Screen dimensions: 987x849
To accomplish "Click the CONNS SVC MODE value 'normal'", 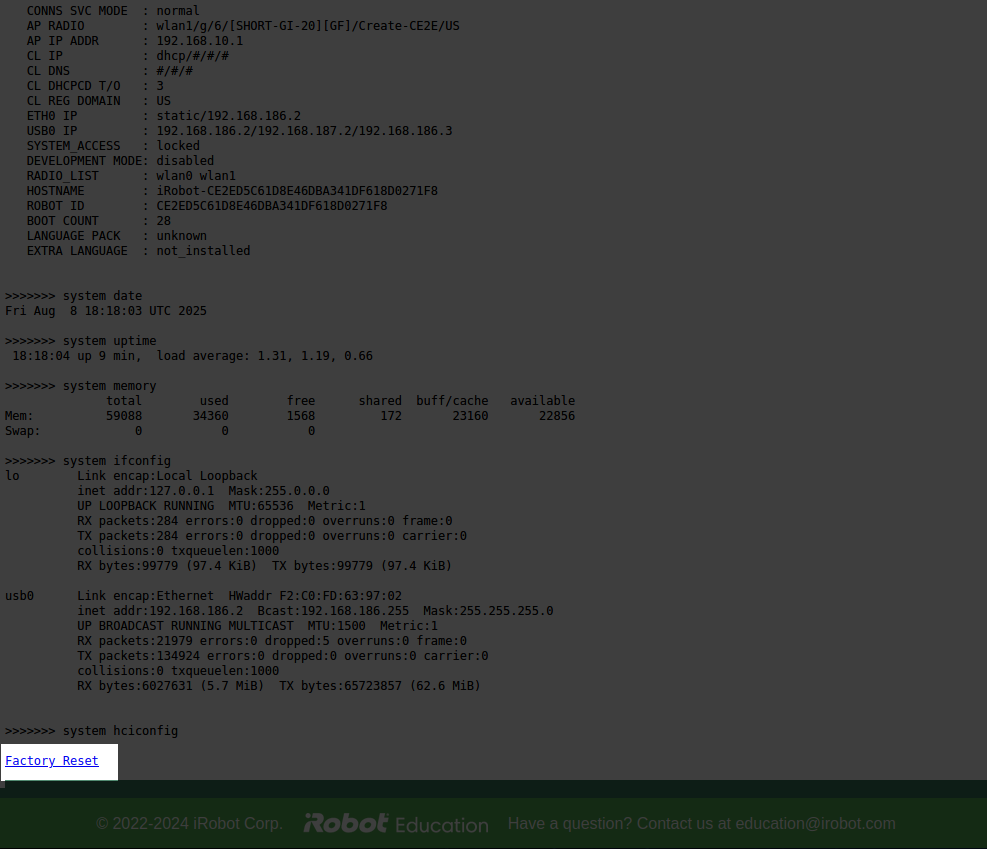I will point(178,11).
